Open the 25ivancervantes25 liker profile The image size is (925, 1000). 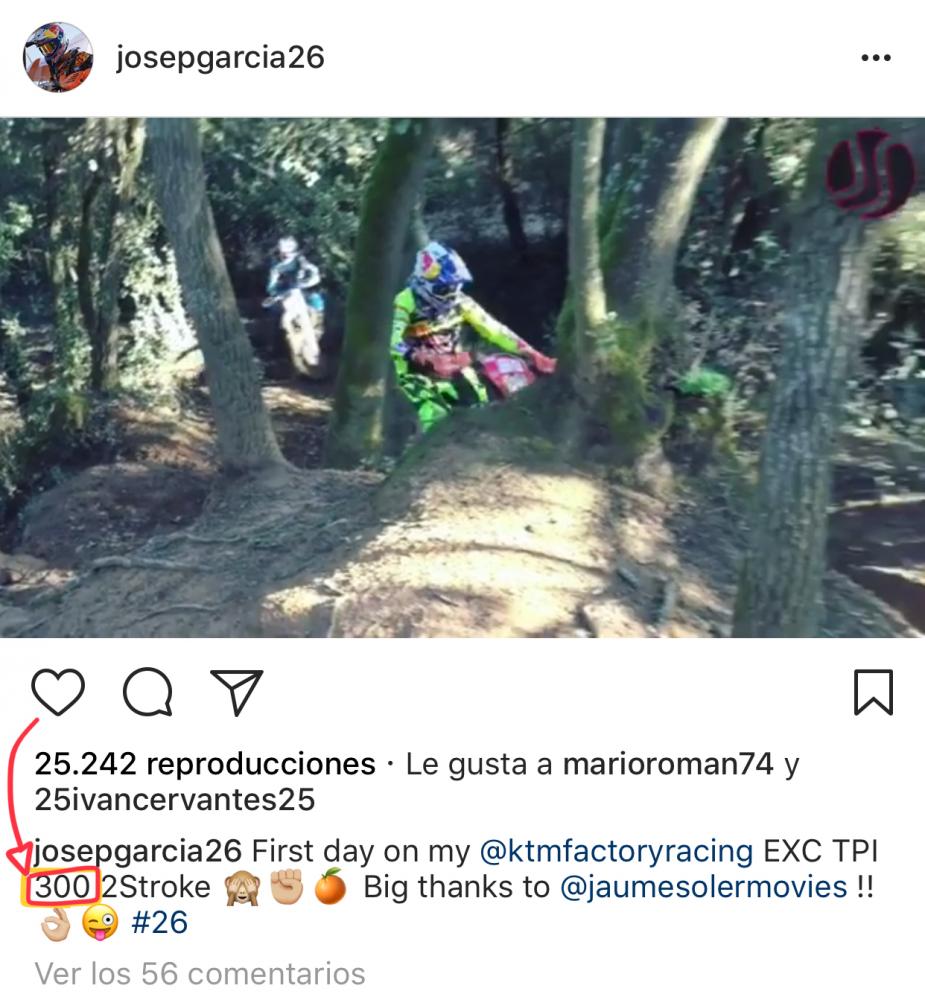[175, 800]
